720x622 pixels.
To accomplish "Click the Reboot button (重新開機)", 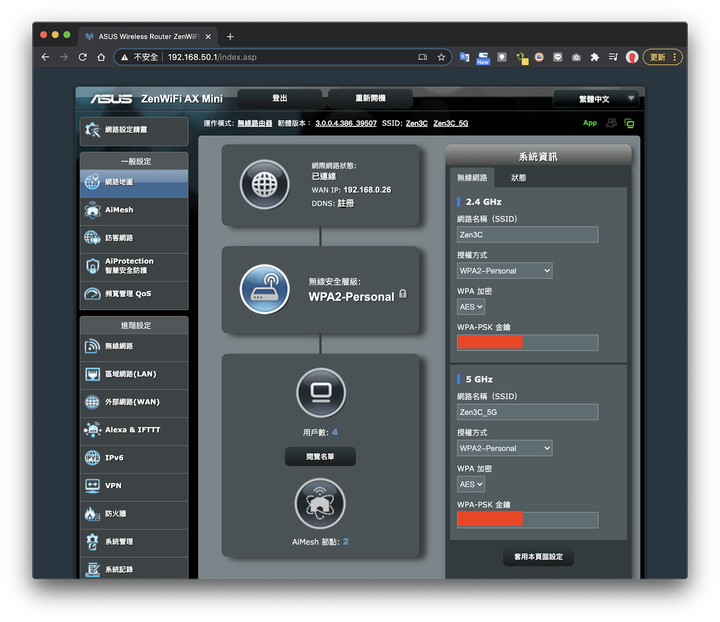I will (x=371, y=98).
